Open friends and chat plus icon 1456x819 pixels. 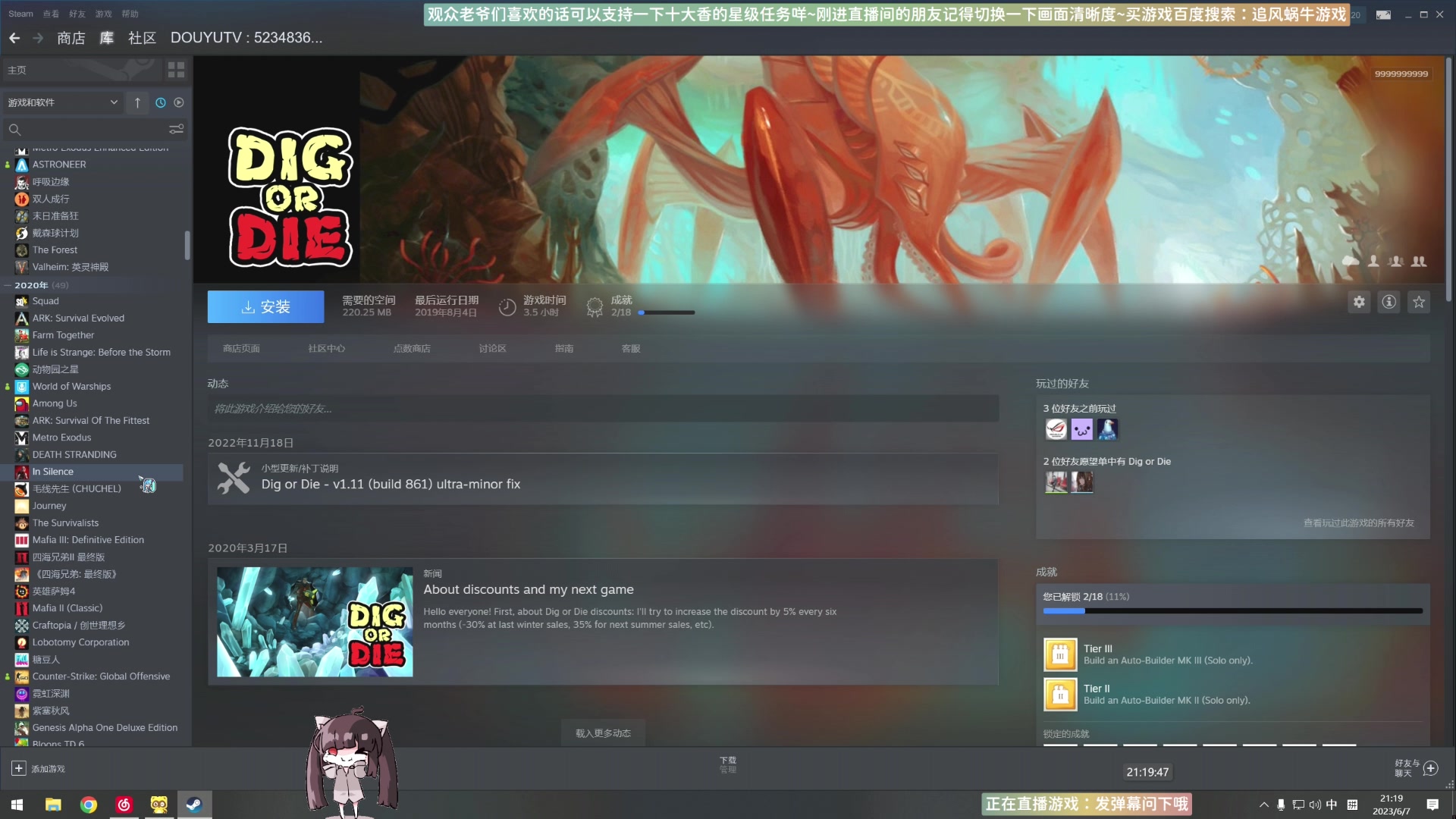(1431, 768)
